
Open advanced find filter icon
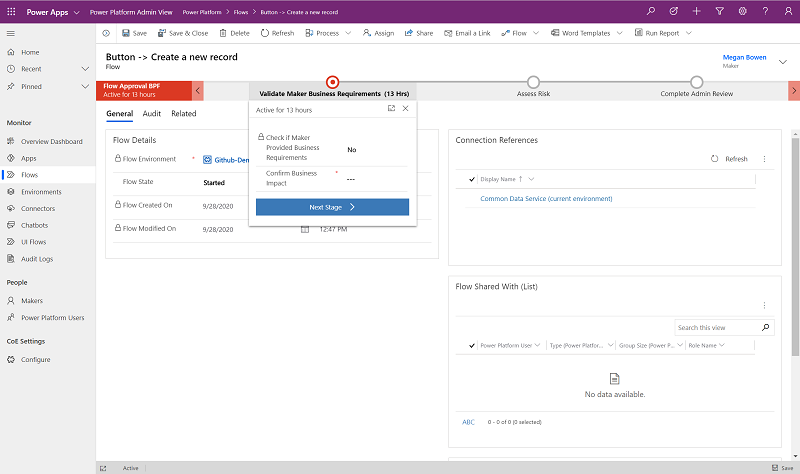click(719, 11)
